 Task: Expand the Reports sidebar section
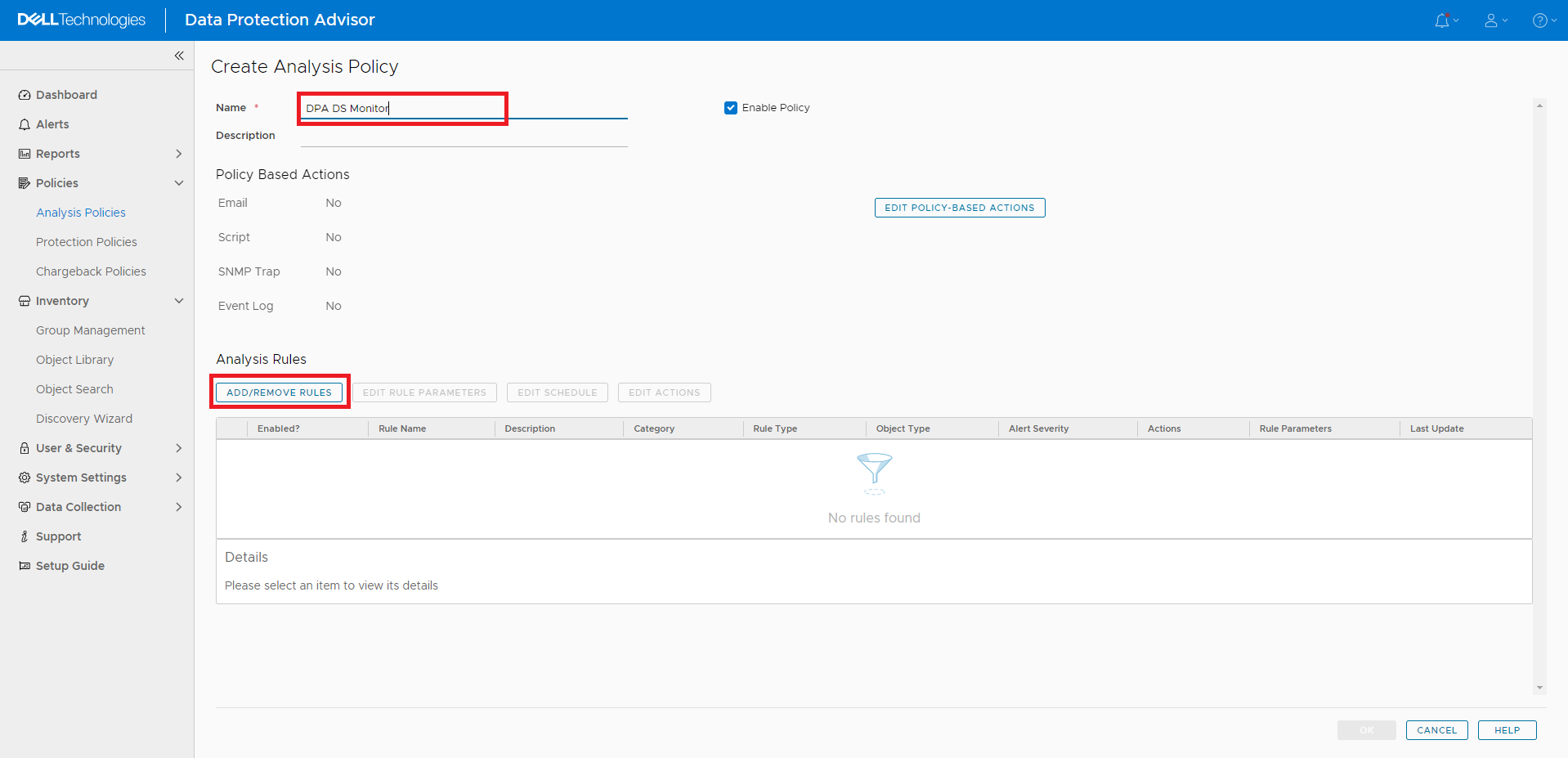[179, 153]
